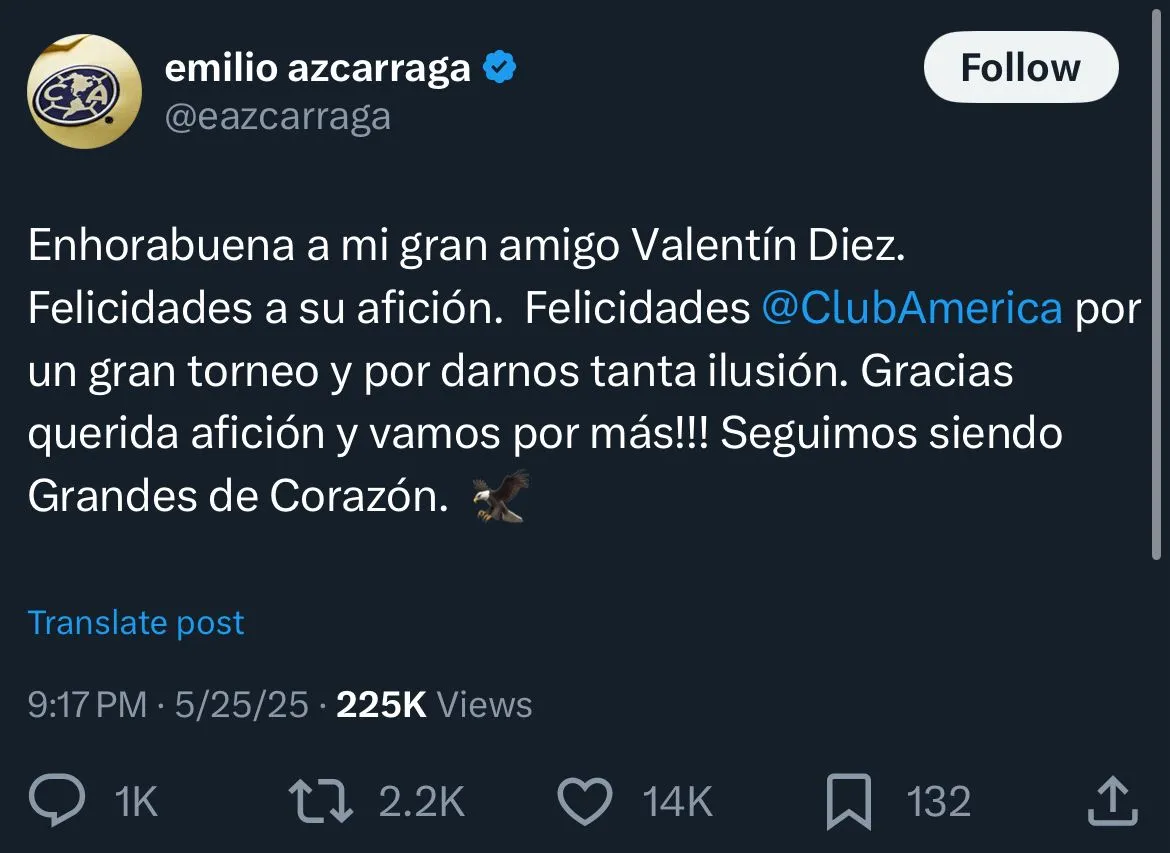The width and height of the screenshot is (1170, 853).
Task: Click the Club América profile avatar
Action: tap(84, 92)
